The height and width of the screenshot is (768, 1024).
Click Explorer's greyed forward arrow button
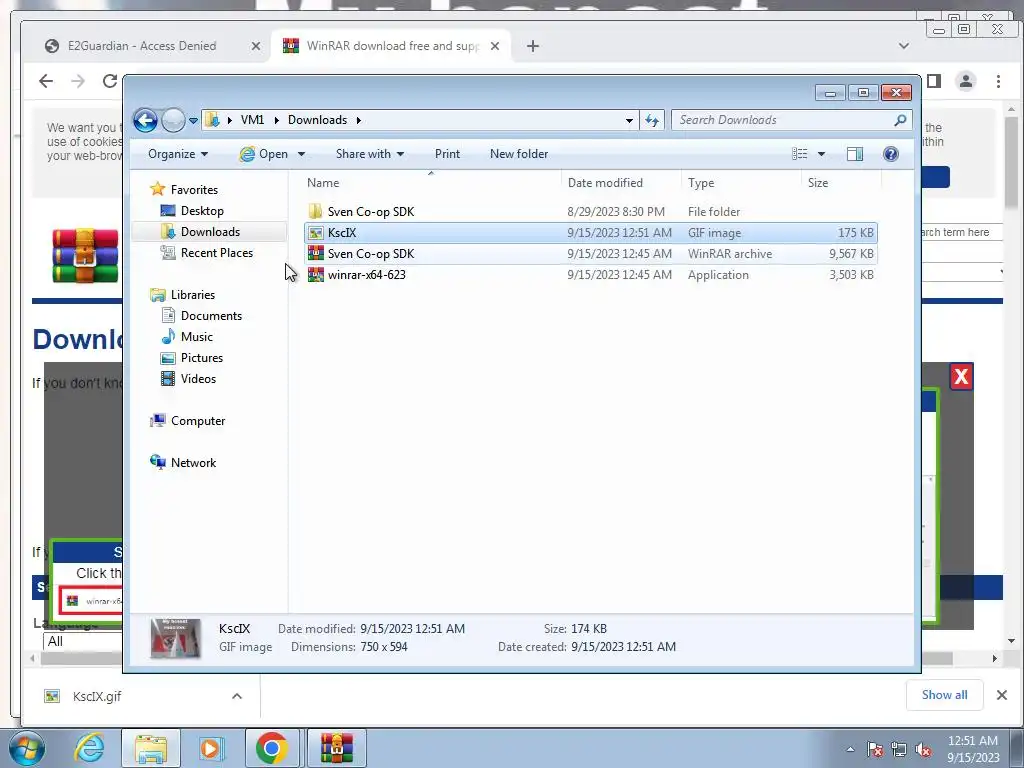173,120
